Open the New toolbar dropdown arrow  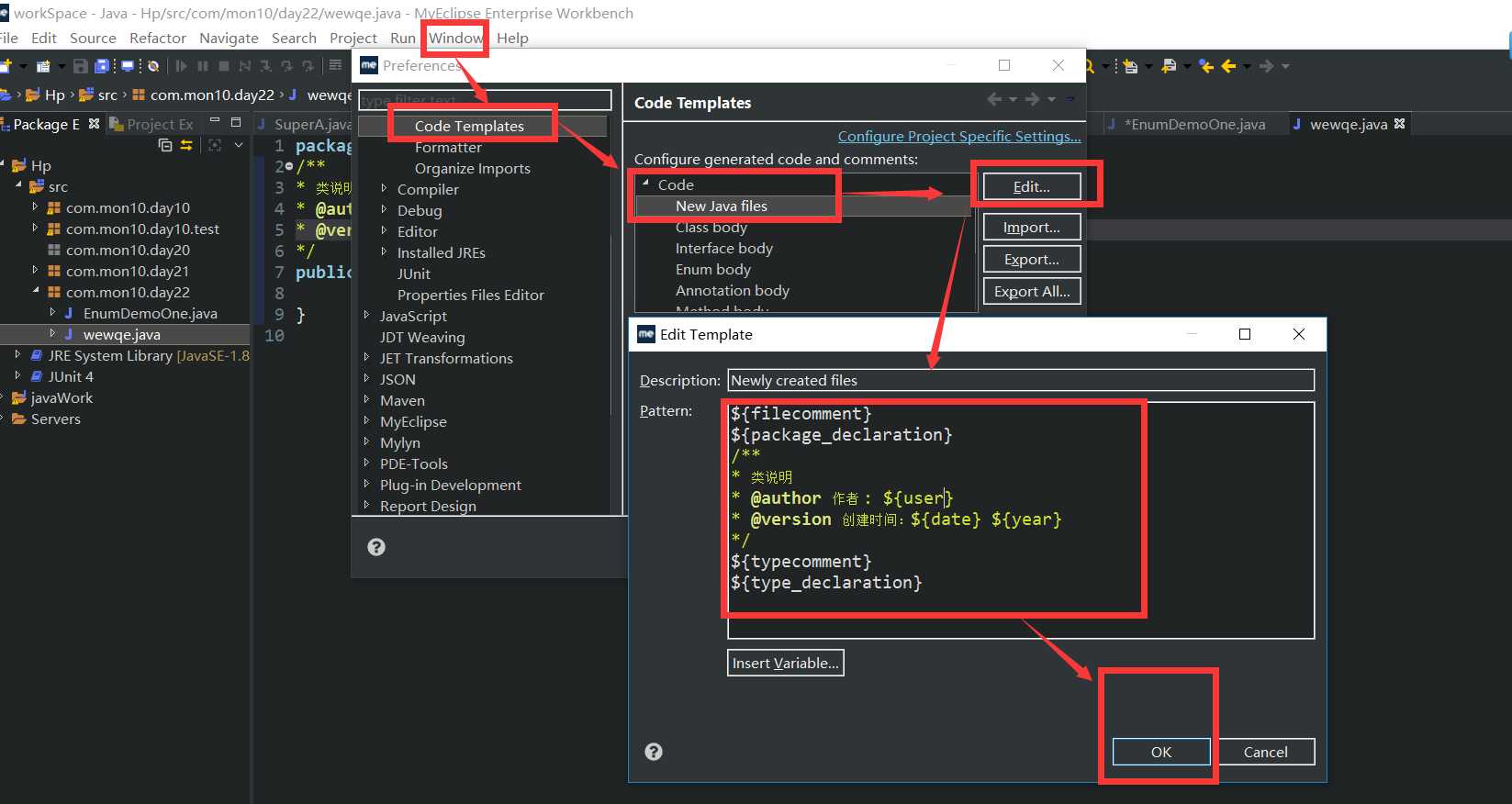[x=22, y=66]
